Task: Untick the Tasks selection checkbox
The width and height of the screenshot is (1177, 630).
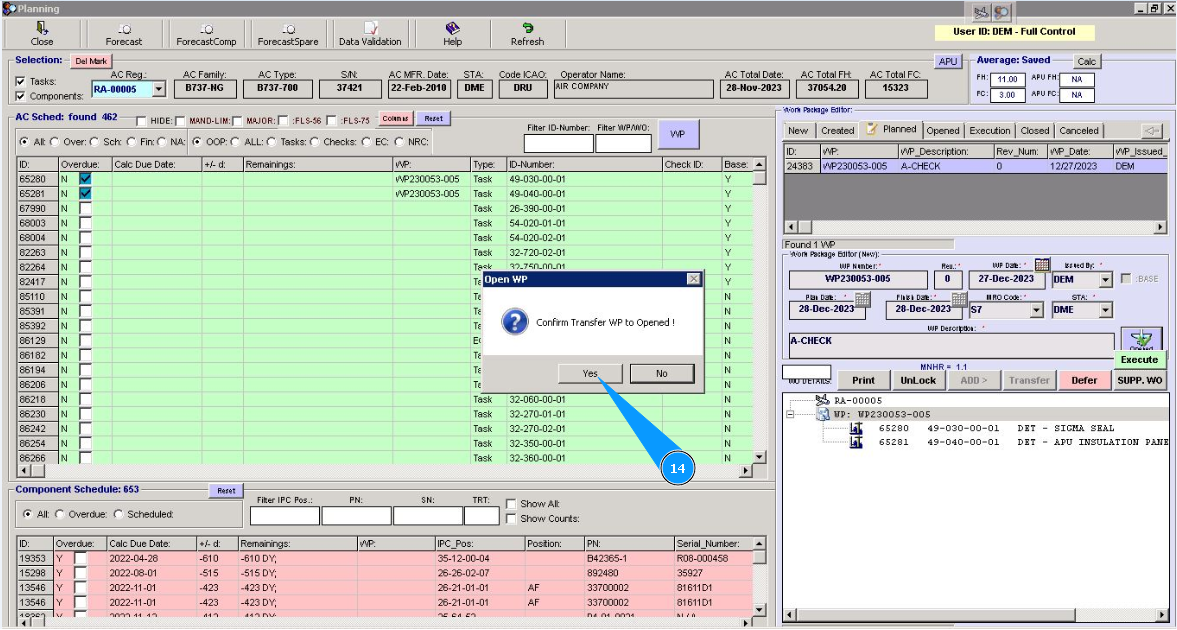Action: pyautogui.click(x=21, y=82)
